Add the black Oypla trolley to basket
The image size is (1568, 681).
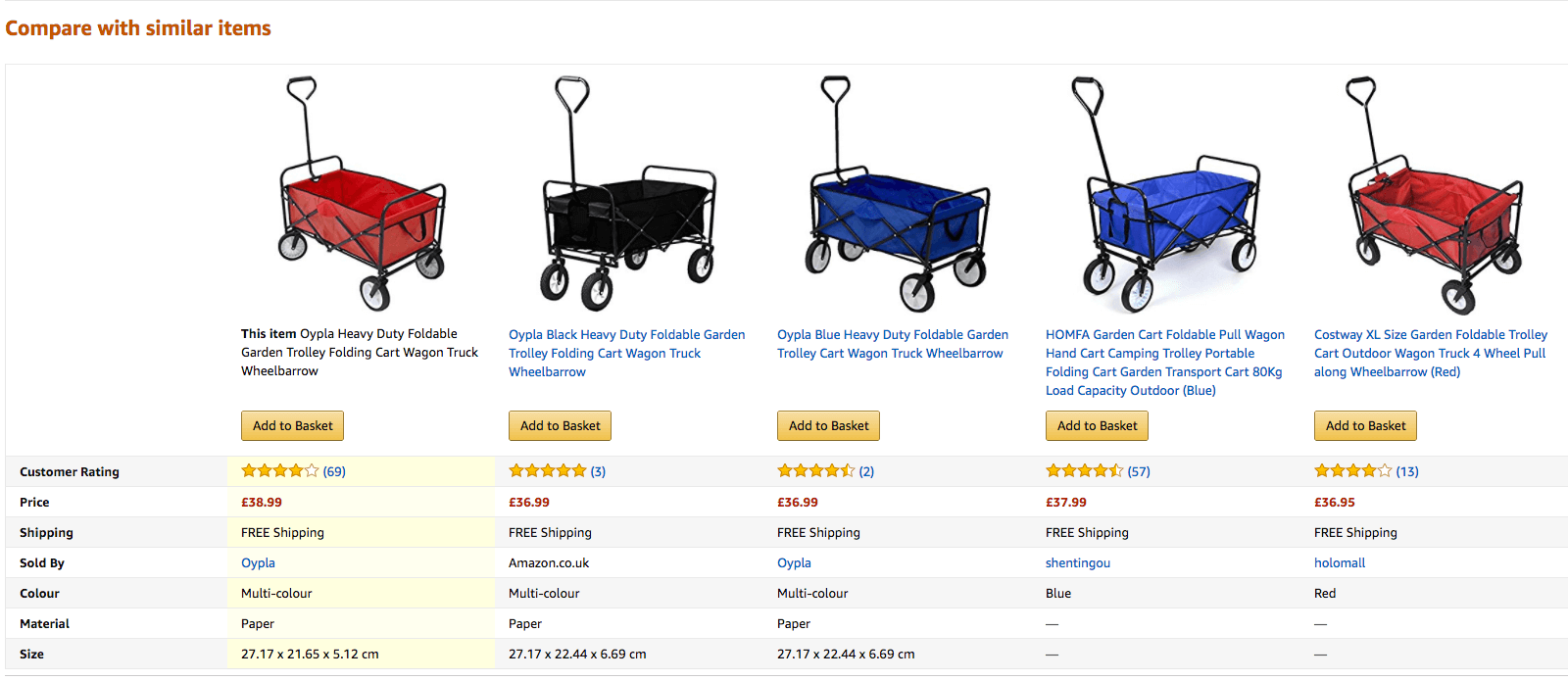[560, 425]
